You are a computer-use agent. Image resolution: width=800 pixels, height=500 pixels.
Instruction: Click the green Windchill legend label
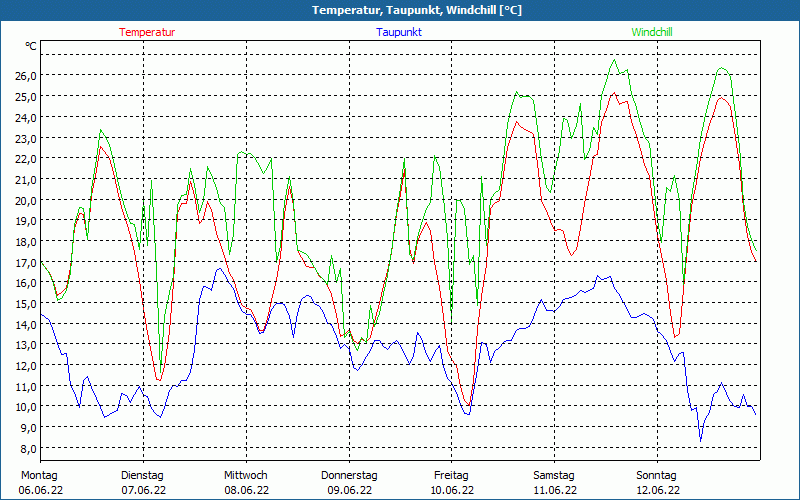pos(652,32)
